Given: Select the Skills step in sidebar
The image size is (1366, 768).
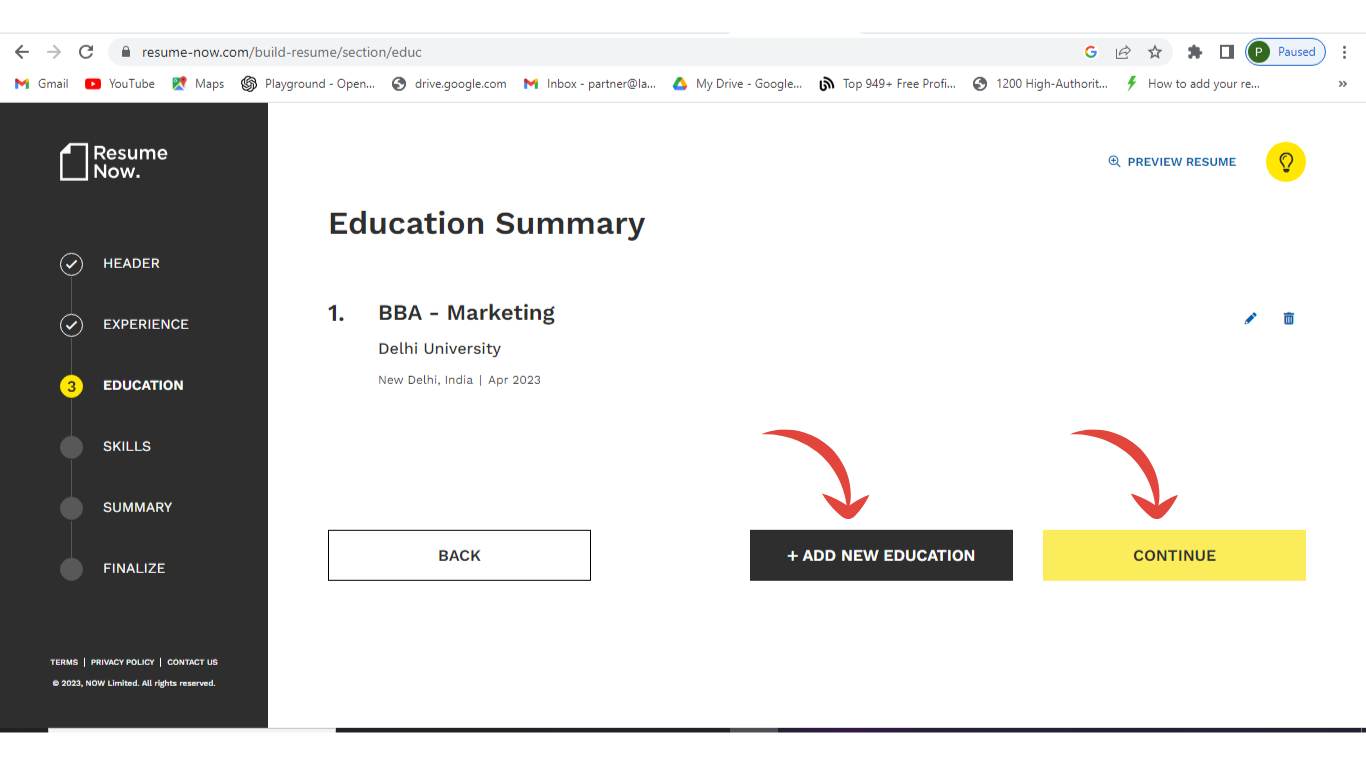Looking at the screenshot, I should [127, 447].
